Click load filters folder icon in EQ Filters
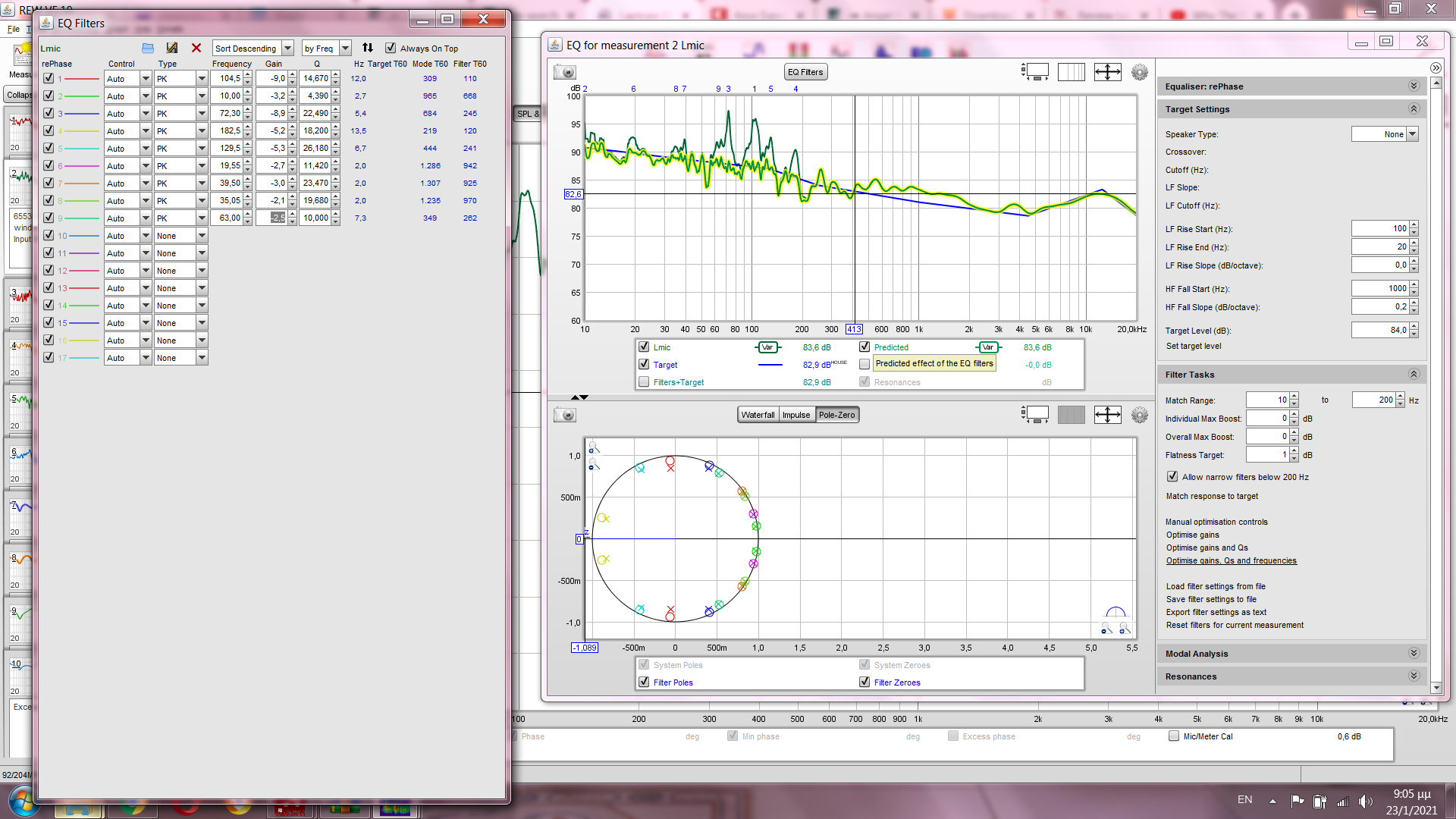Image resolution: width=1456 pixels, height=819 pixels. click(x=148, y=48)
